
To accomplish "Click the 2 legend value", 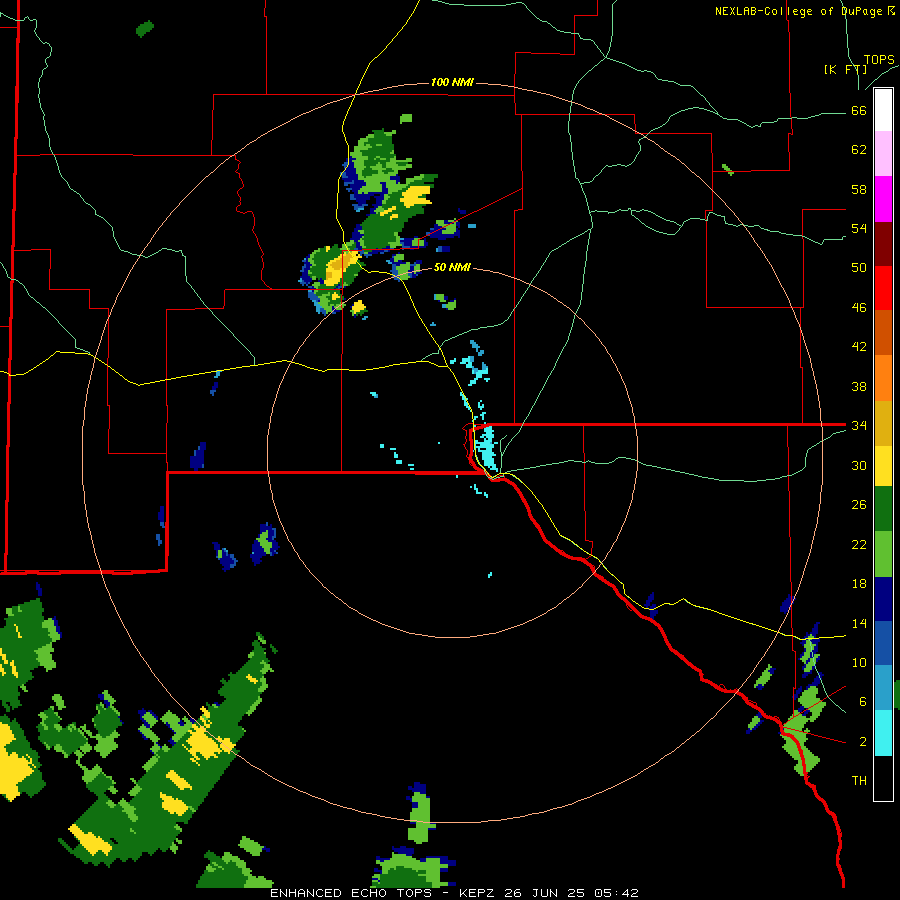I will [863, 742].
